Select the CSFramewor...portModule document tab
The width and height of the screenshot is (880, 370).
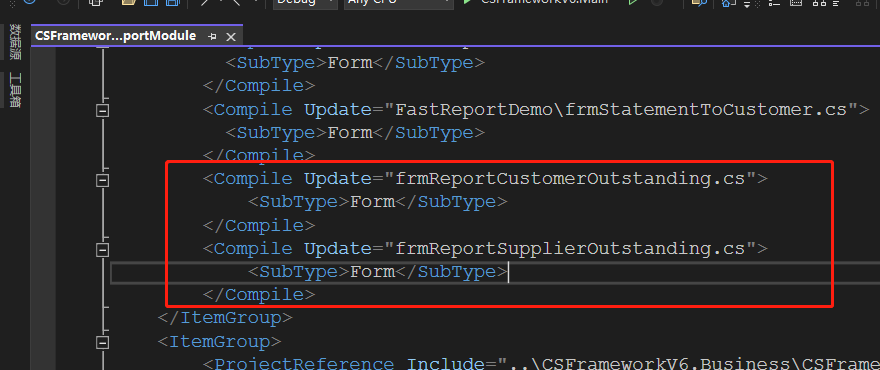[115, 36]
